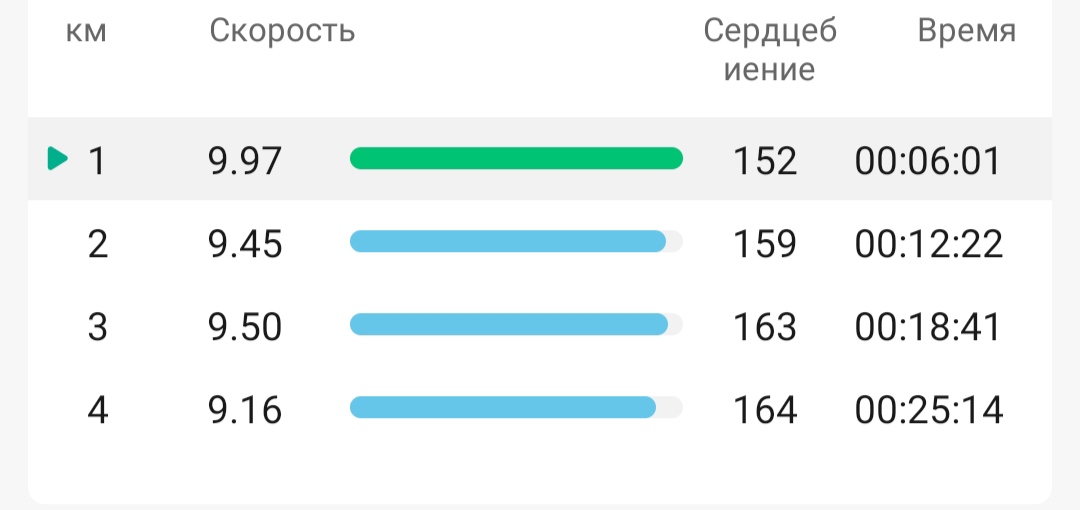
Task: Click heart rate value 164
Action: [x=765, y=410]
